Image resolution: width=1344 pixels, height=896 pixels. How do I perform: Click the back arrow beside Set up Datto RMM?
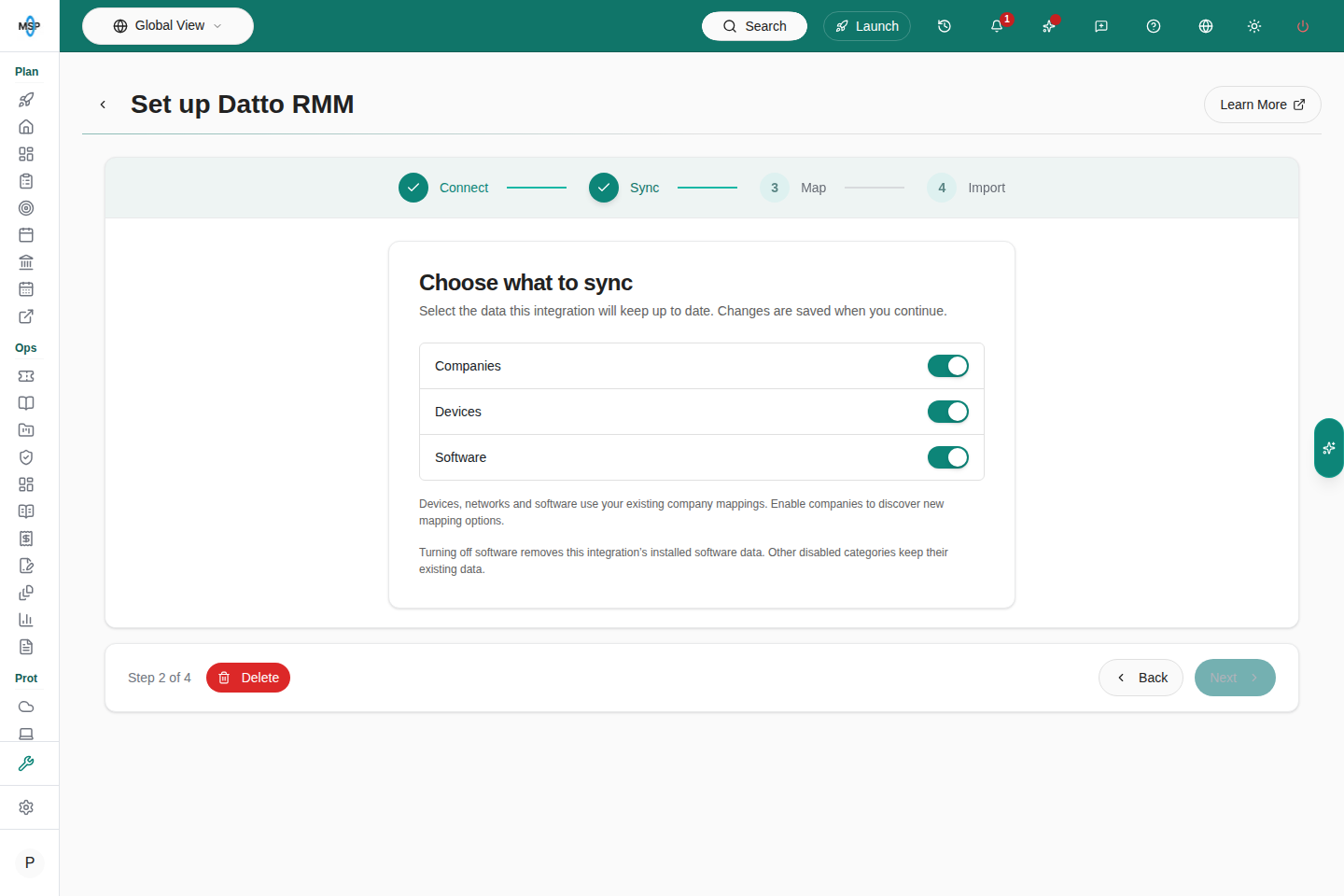(x=103, y=105)
